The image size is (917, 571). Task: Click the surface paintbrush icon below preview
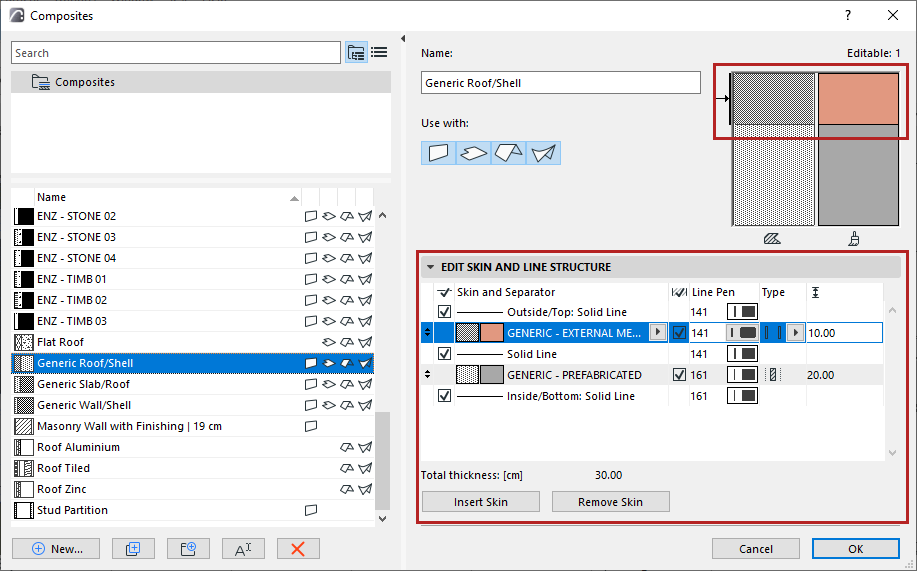coord(854,239)
